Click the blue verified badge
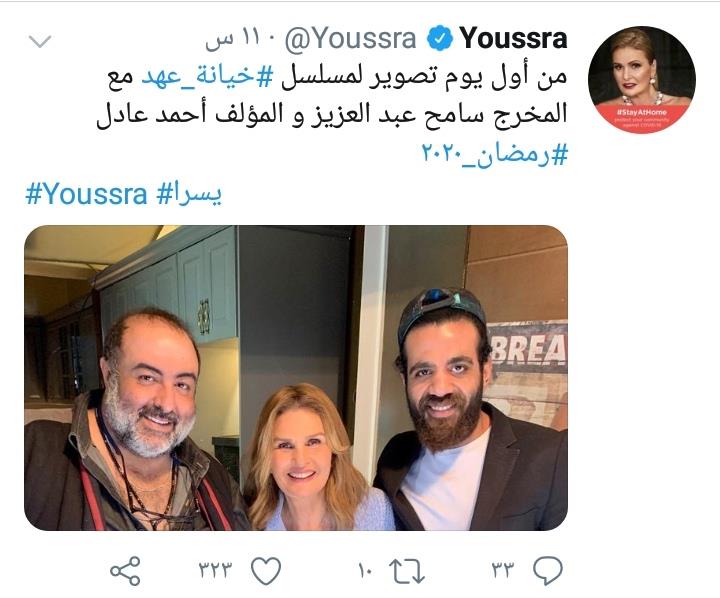This screenshot has height=598, width=720. [x=440, y=38]
